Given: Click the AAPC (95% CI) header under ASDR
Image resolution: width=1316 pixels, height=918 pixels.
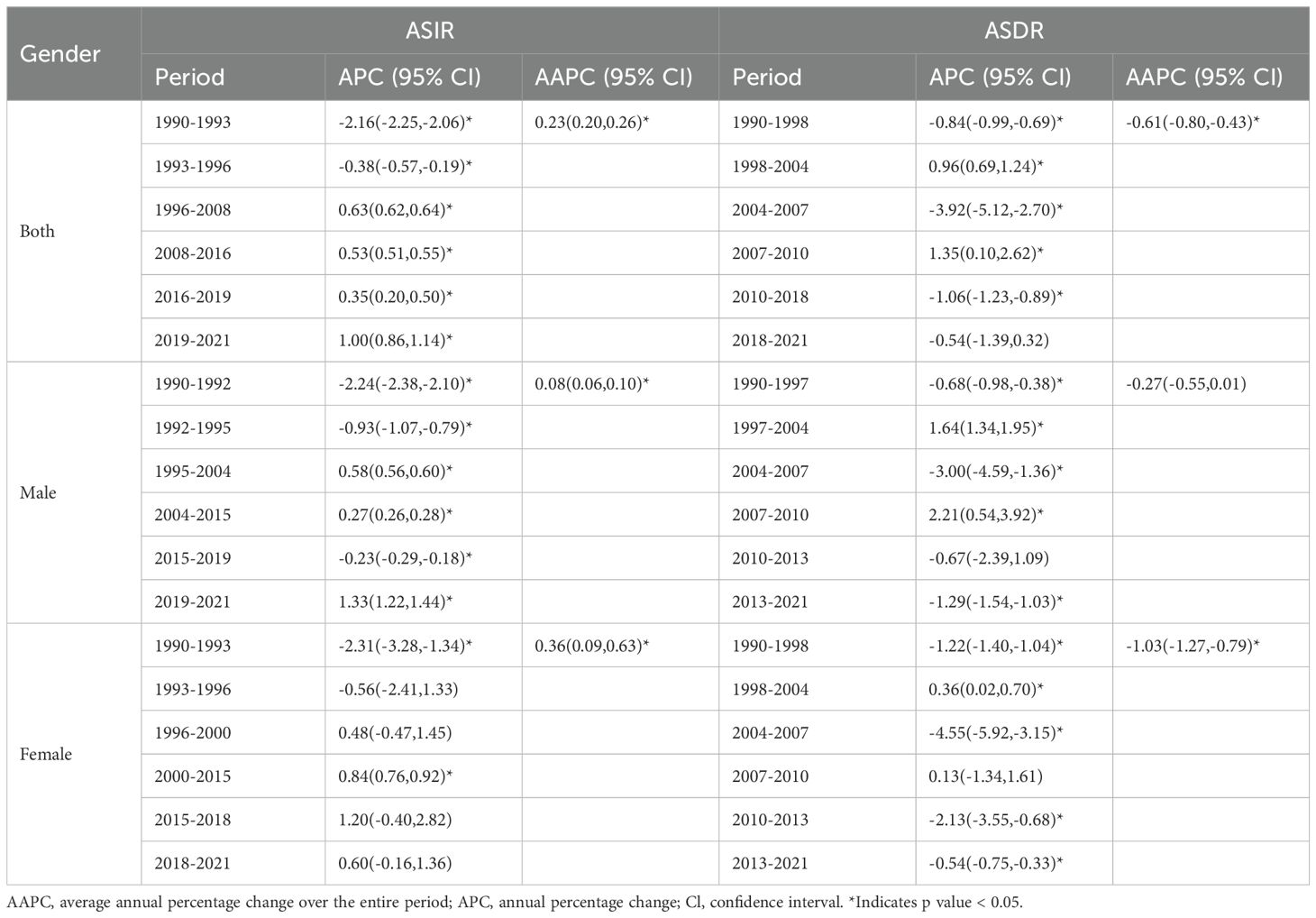Looking at the screenshot, I should pos(1203,77).
